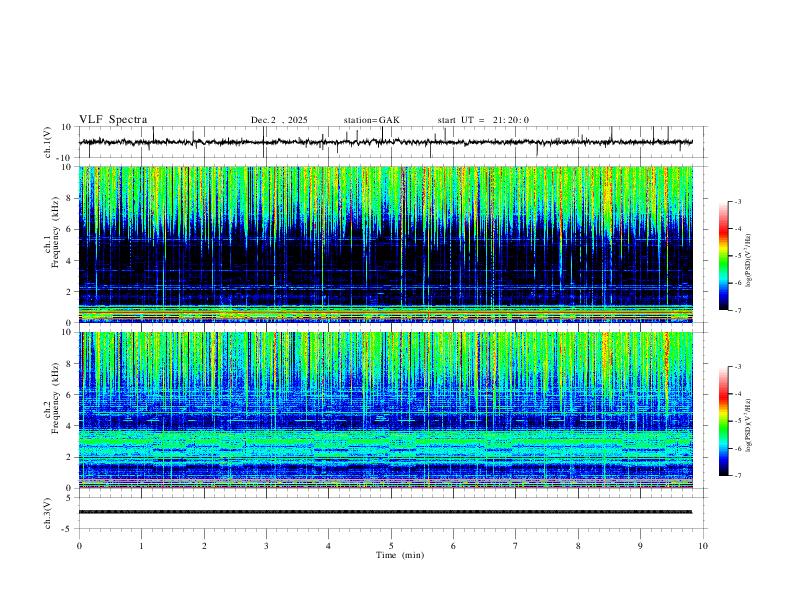Click the "start UT = 21:20:0" header text
The height and width of the screenshot is (612, 792).
[483, 120]
